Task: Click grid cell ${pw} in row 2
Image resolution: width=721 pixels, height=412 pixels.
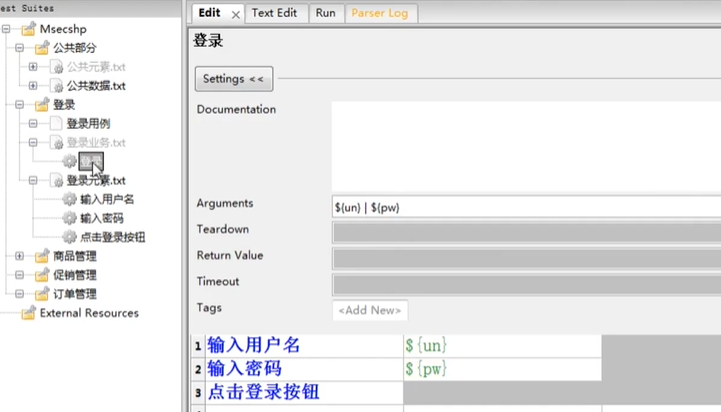Action: [503, 369]
